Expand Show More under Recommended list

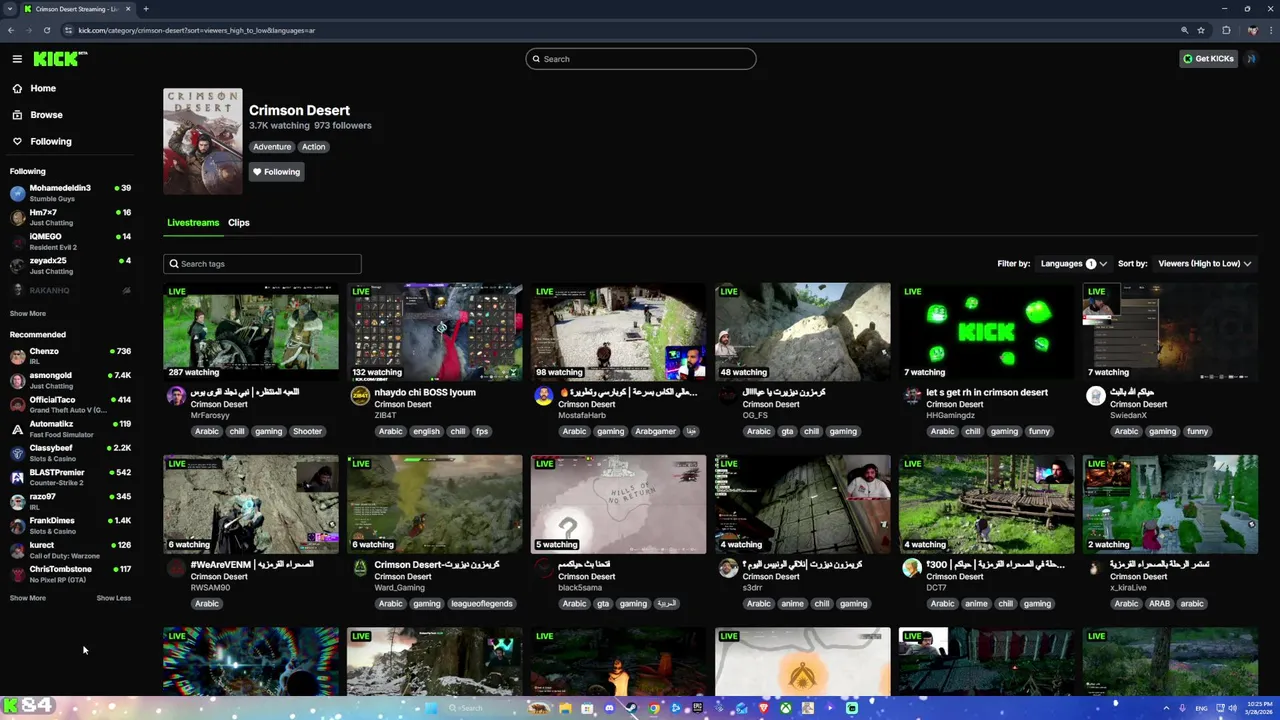coord(28,598)
